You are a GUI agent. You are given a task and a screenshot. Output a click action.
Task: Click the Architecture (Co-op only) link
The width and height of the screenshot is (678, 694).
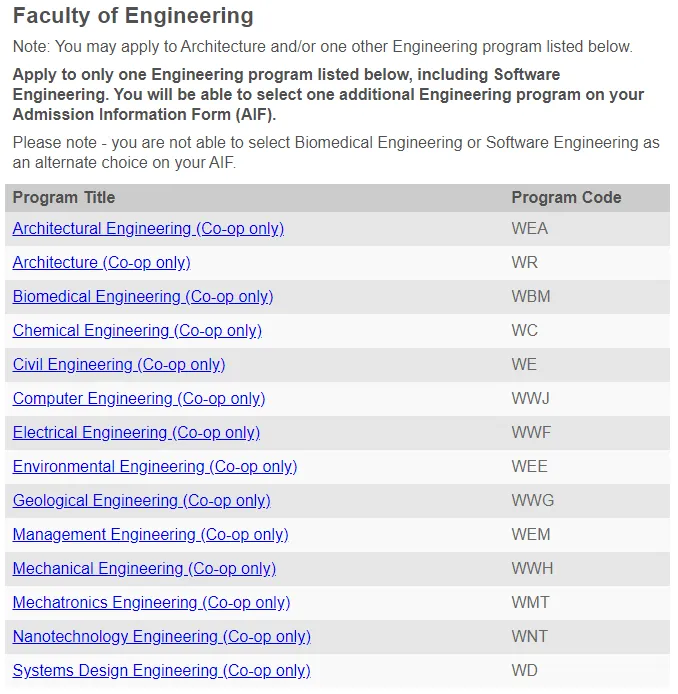tap(101, 263)
